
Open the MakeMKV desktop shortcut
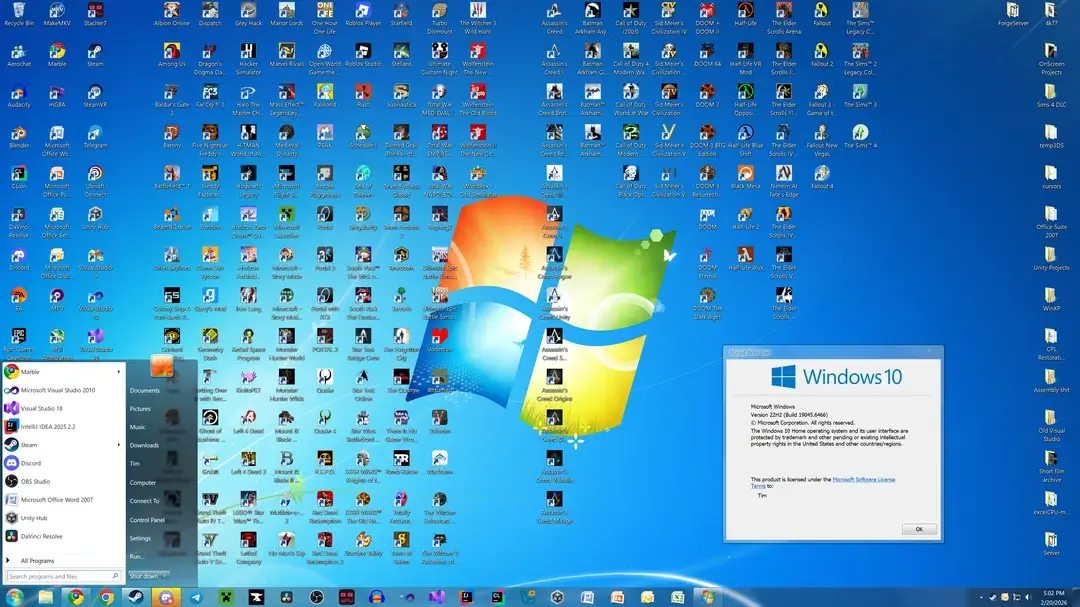point(57,14)
